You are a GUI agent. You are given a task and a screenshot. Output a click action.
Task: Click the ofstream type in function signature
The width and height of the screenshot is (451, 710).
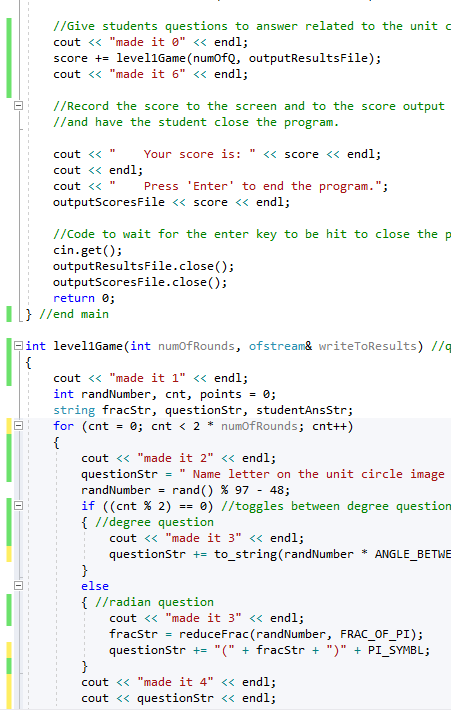click(x=277, y=346)
